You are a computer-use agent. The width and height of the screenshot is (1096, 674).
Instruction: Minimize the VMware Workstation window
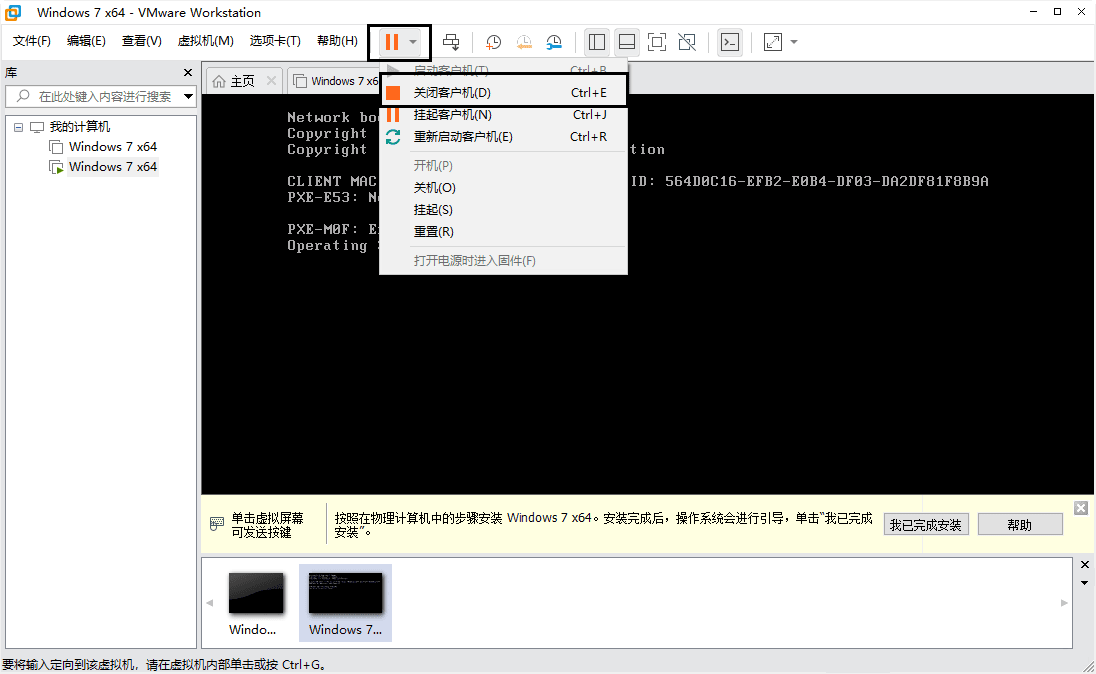click(1033, 12)
